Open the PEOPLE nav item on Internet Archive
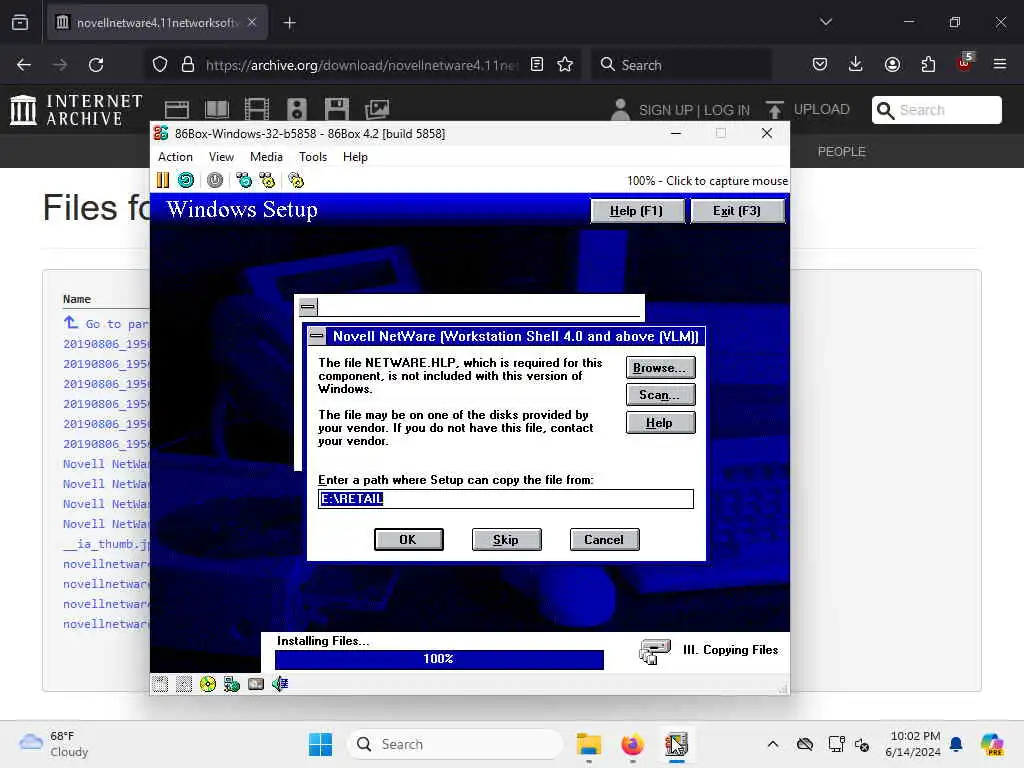Viewport: 1024px width, 768px height. click(x=841, y=152)
